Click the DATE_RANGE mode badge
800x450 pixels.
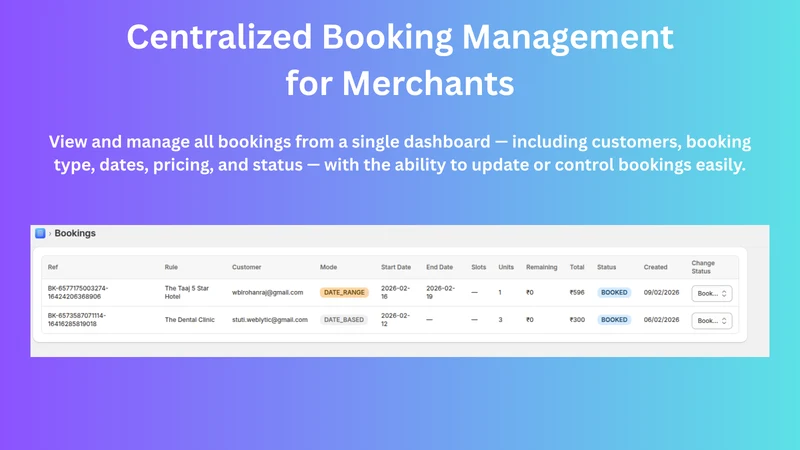coord(344,292)
